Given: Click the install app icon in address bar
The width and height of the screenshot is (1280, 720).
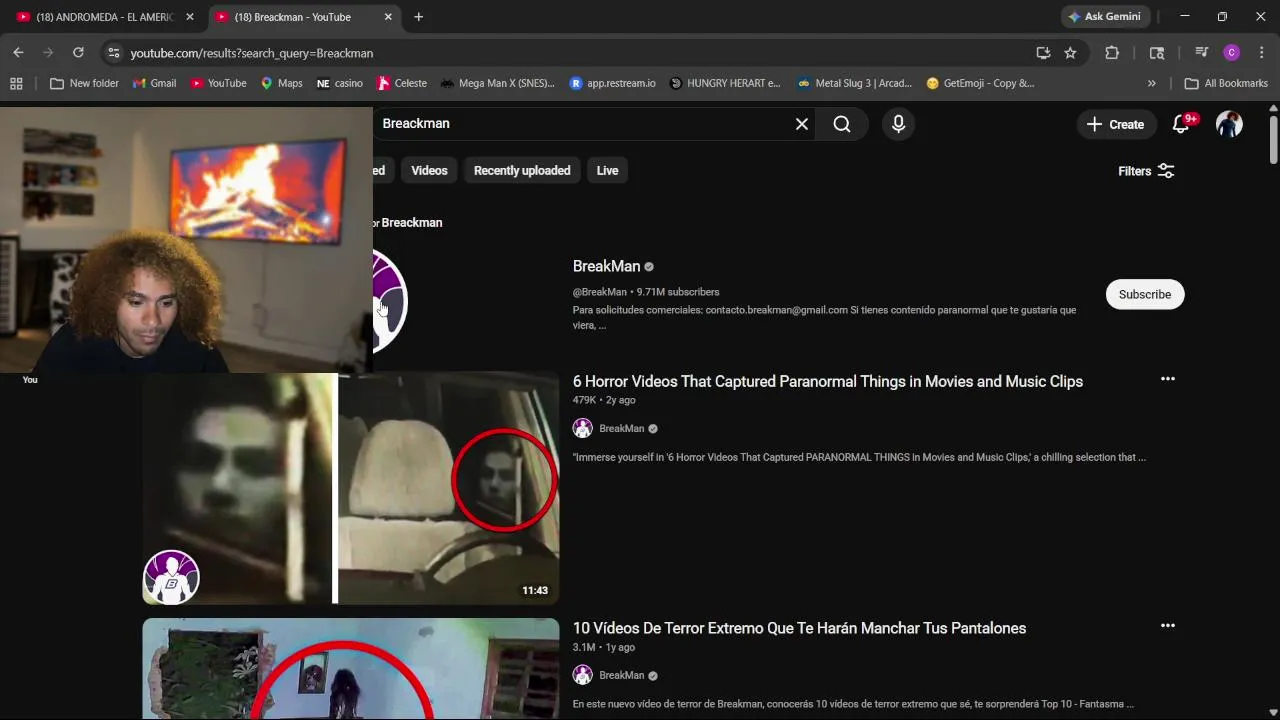Looking at the screenshot, I should coord(1043,53).
